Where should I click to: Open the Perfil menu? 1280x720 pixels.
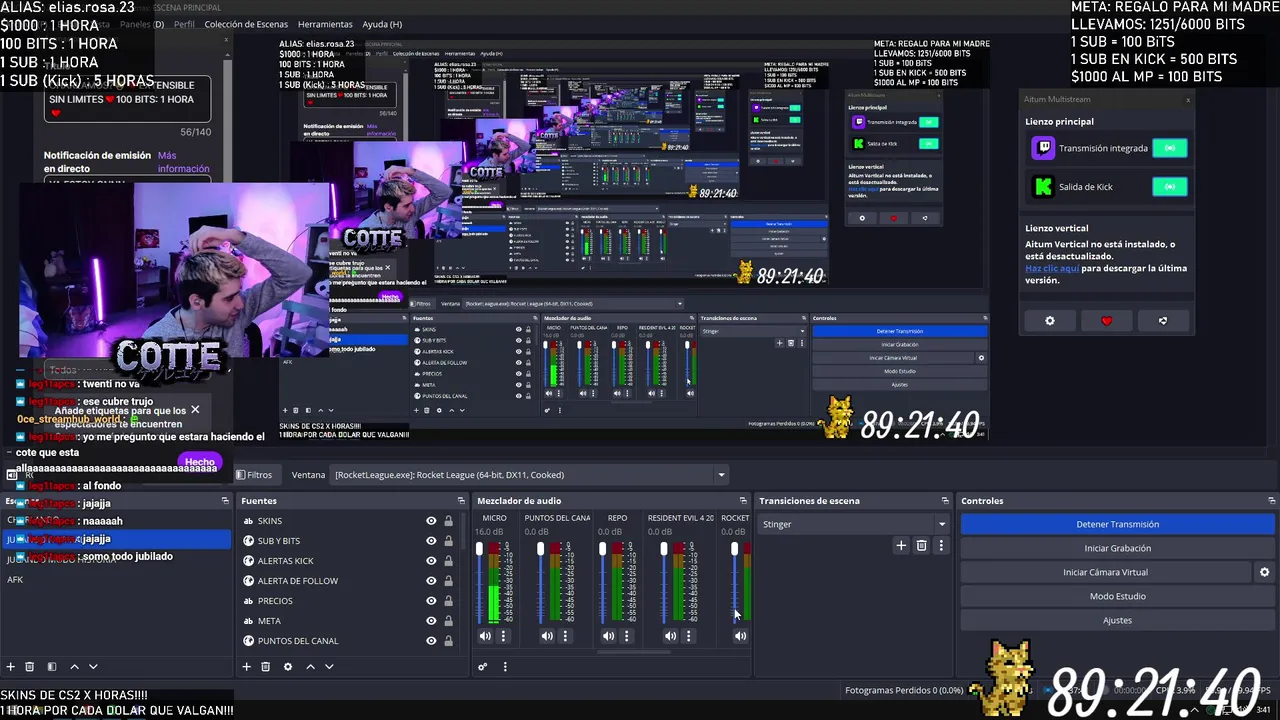184,24
